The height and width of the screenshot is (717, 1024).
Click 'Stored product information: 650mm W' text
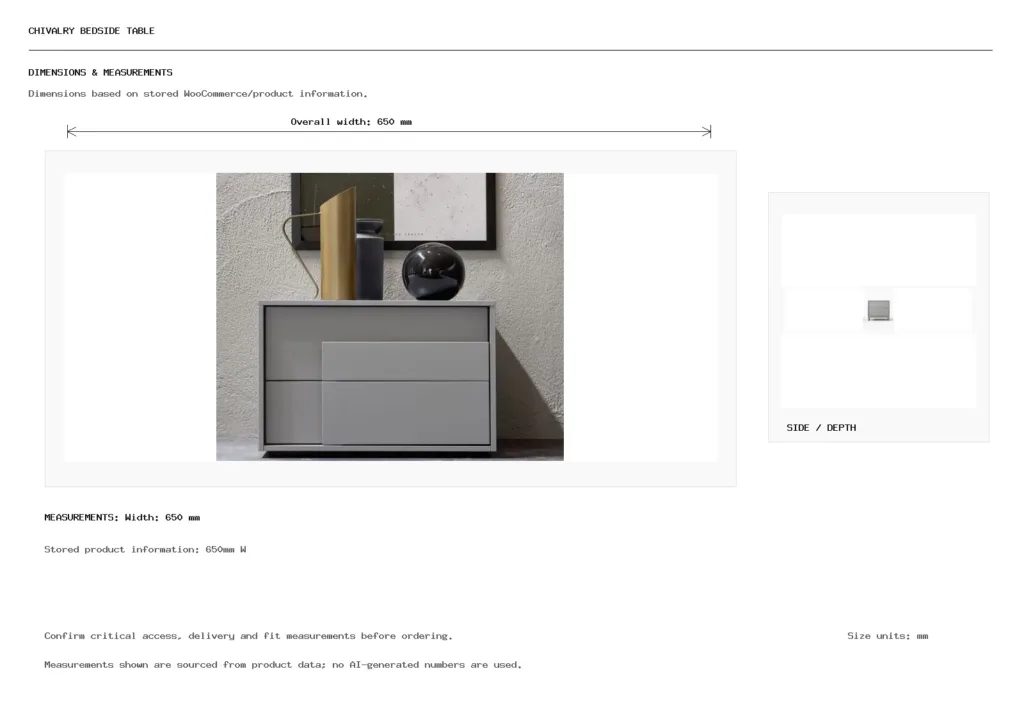click(145, 549)
